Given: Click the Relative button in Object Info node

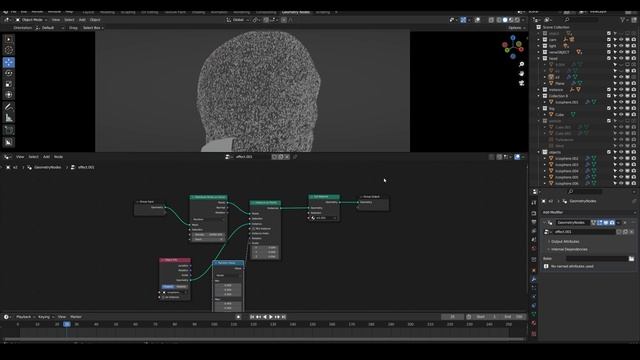Looking at the screenshot, I should pos(181,287).
